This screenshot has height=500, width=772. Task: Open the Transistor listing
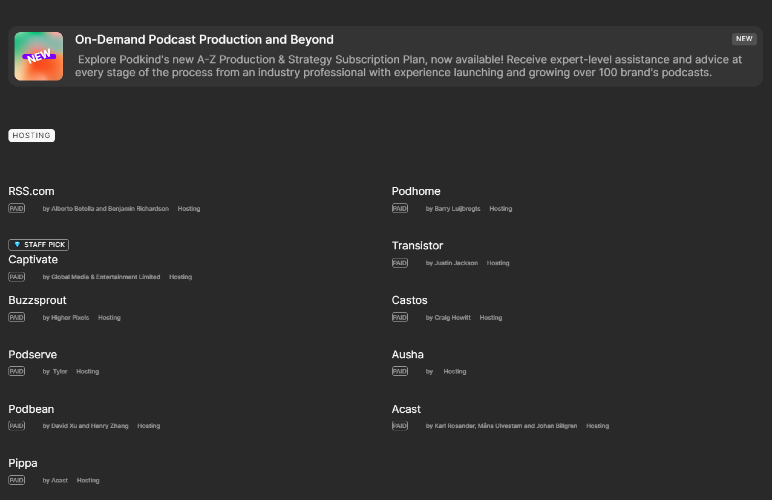[418, 245]
